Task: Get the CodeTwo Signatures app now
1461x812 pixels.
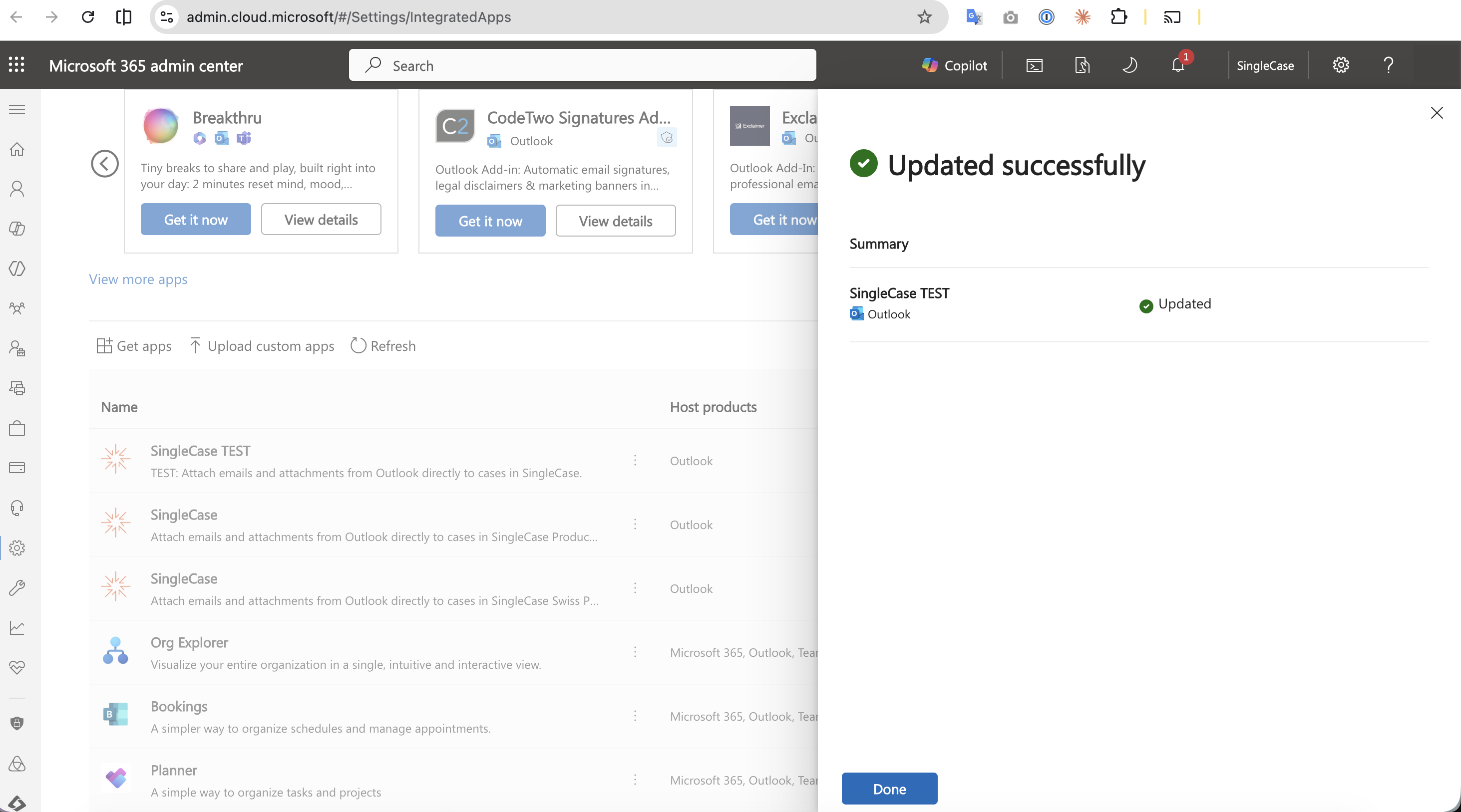Action: pyautogui.click(x=490, y=221)
